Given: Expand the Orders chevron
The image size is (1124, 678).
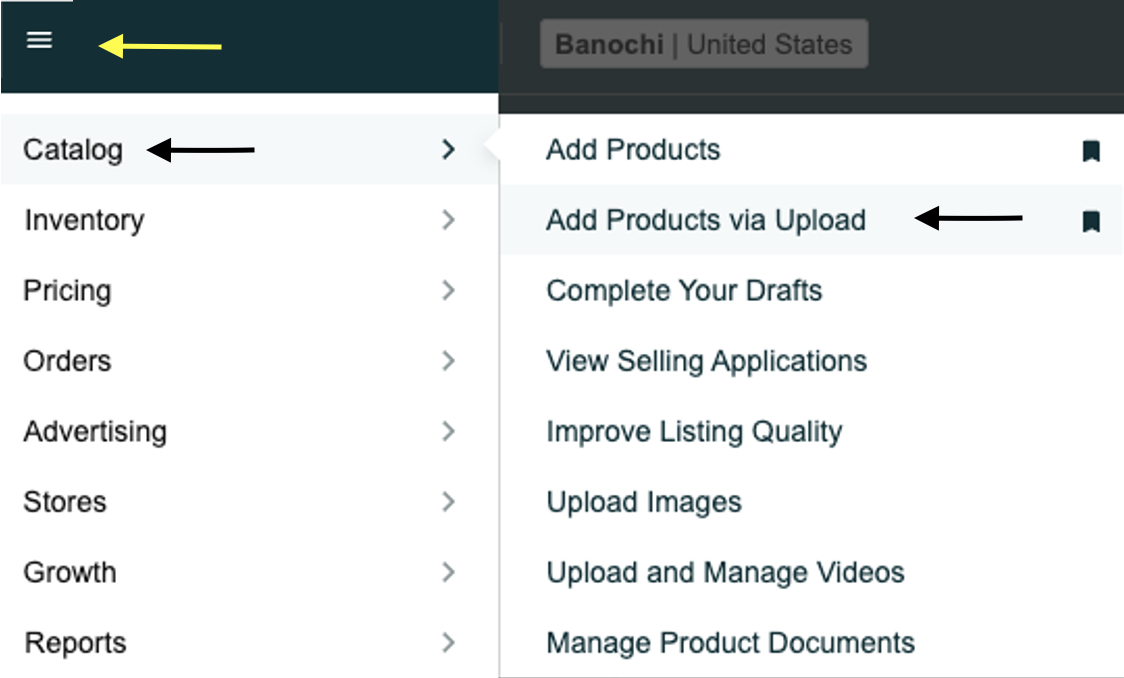Looking at the screenshot, I should click(x=449, y=361).
